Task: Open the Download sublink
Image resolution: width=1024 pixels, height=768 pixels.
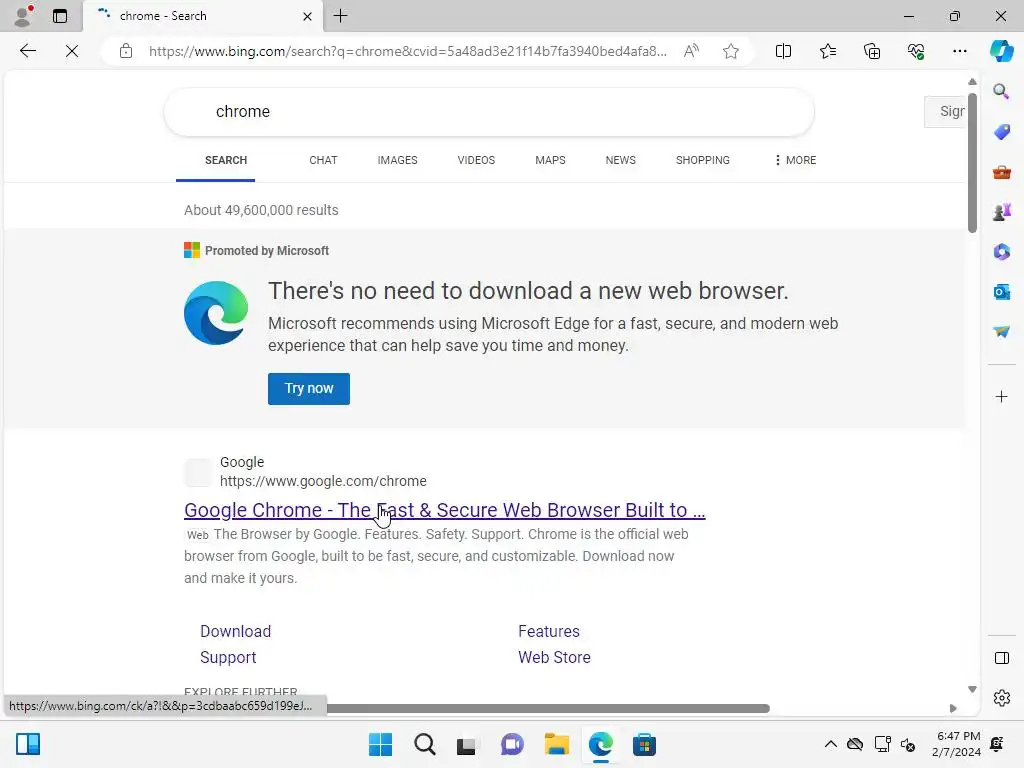Action: pyautogui.click(x=235, y=632)
